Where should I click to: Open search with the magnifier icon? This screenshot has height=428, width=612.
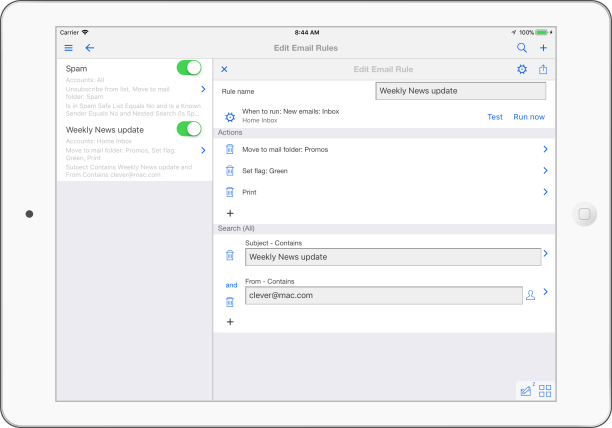(522, 48)
